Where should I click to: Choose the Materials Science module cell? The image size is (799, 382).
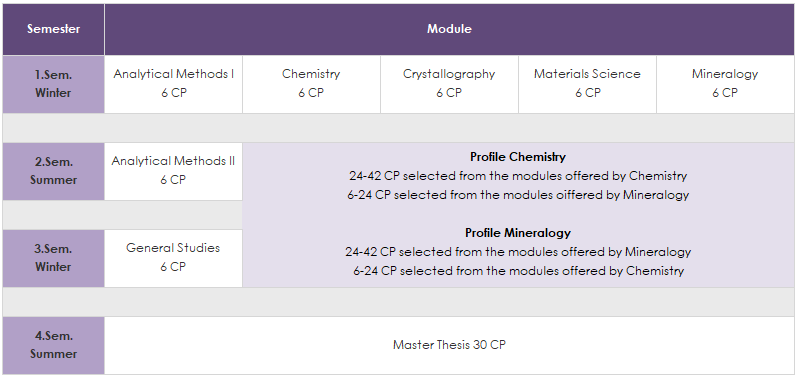(588, 84)
